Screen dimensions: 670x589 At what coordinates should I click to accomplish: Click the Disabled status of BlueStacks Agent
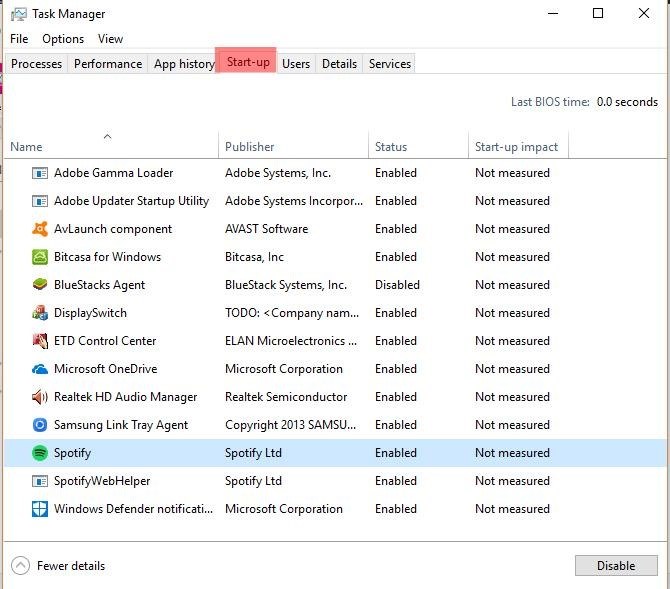[397, 285]
